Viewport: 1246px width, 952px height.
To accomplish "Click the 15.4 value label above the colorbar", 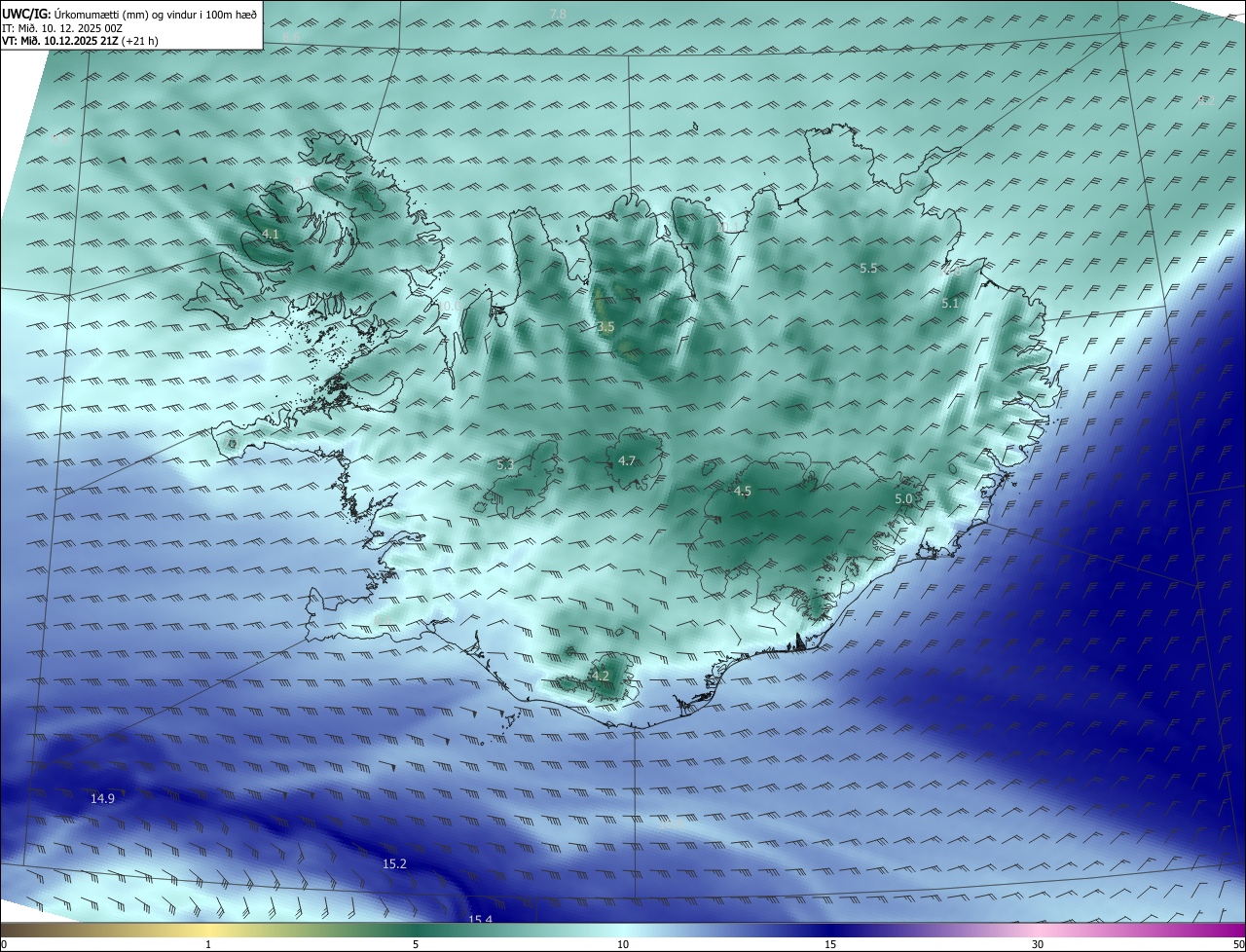I will coord(480,920).
